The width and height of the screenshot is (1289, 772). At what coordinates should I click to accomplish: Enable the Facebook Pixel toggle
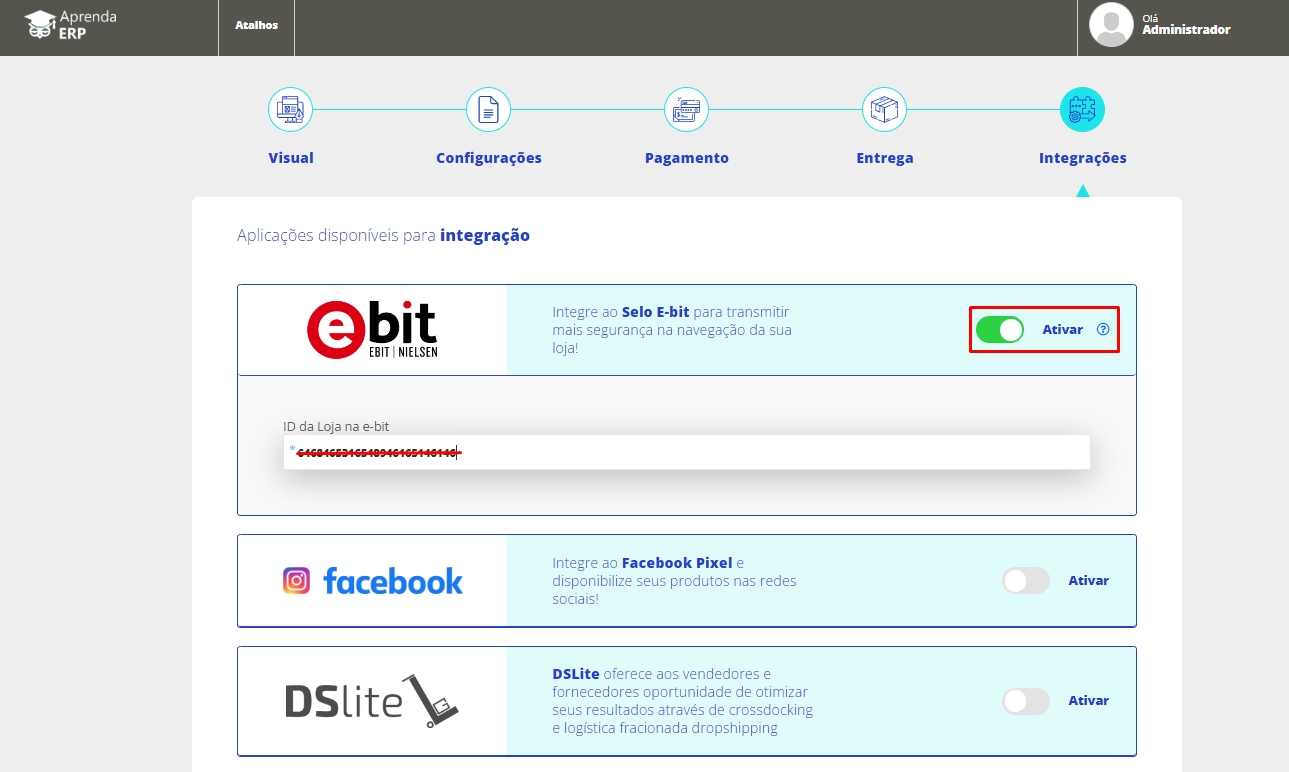point(1025,581)
